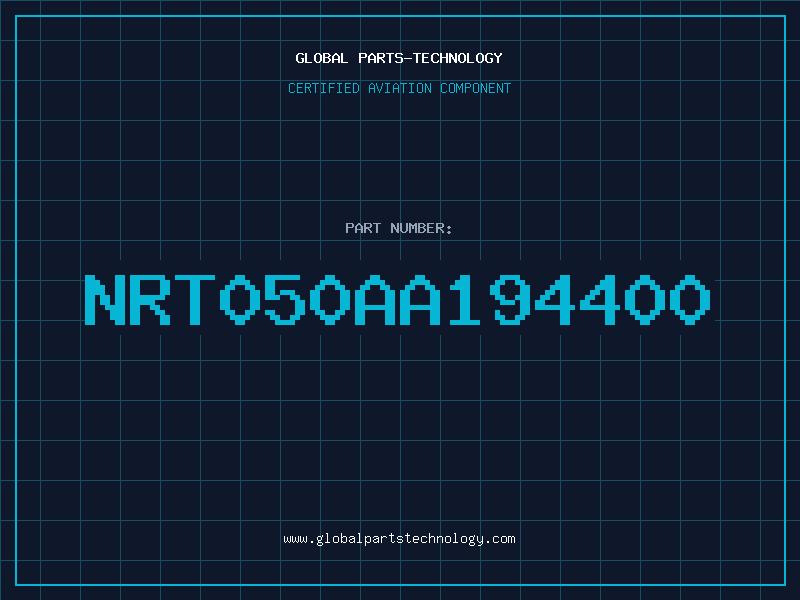Click the word COMPONENT in the subtitle
Image resolution: width=800 pixels, height=600 pixels.
476,88
